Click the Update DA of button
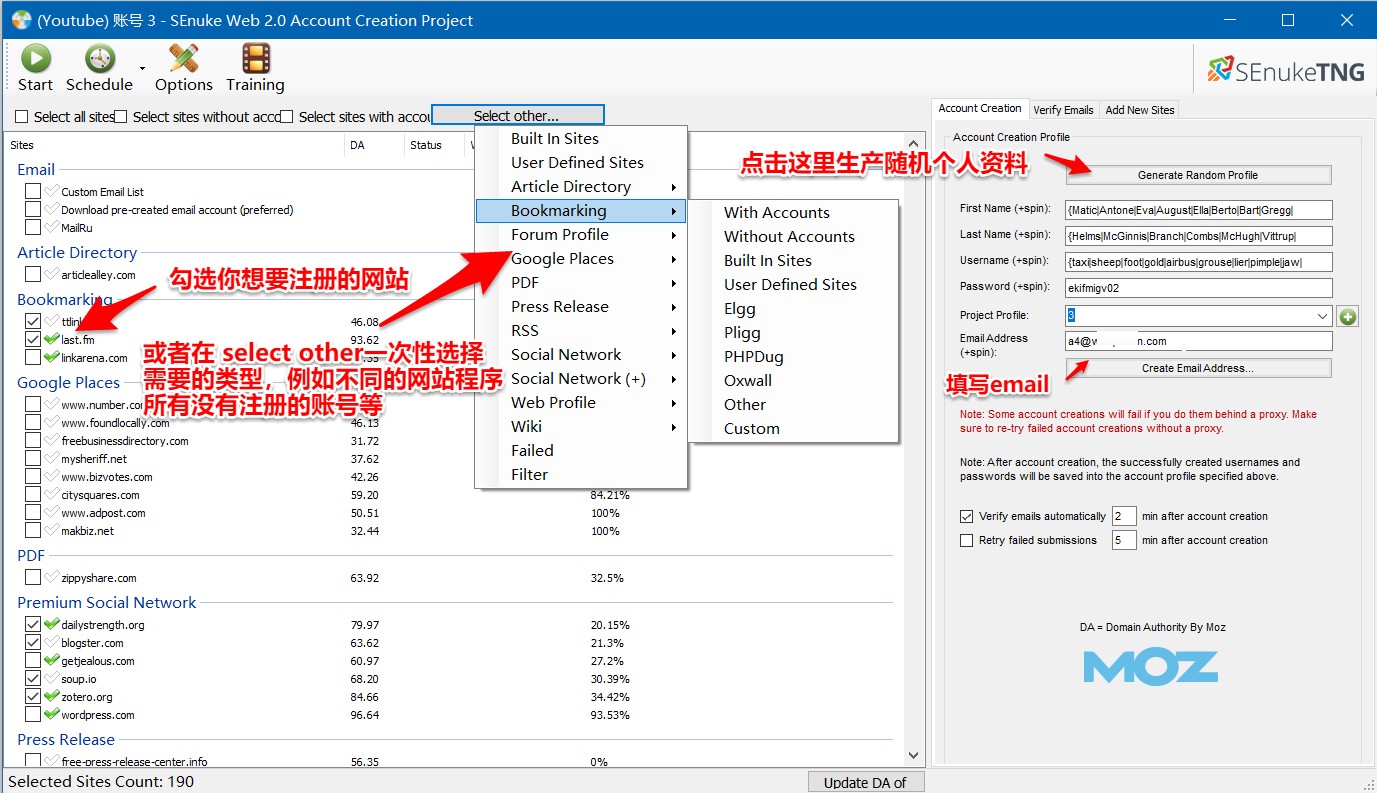Screen dimensions: 1377x793 click(865, 783)
